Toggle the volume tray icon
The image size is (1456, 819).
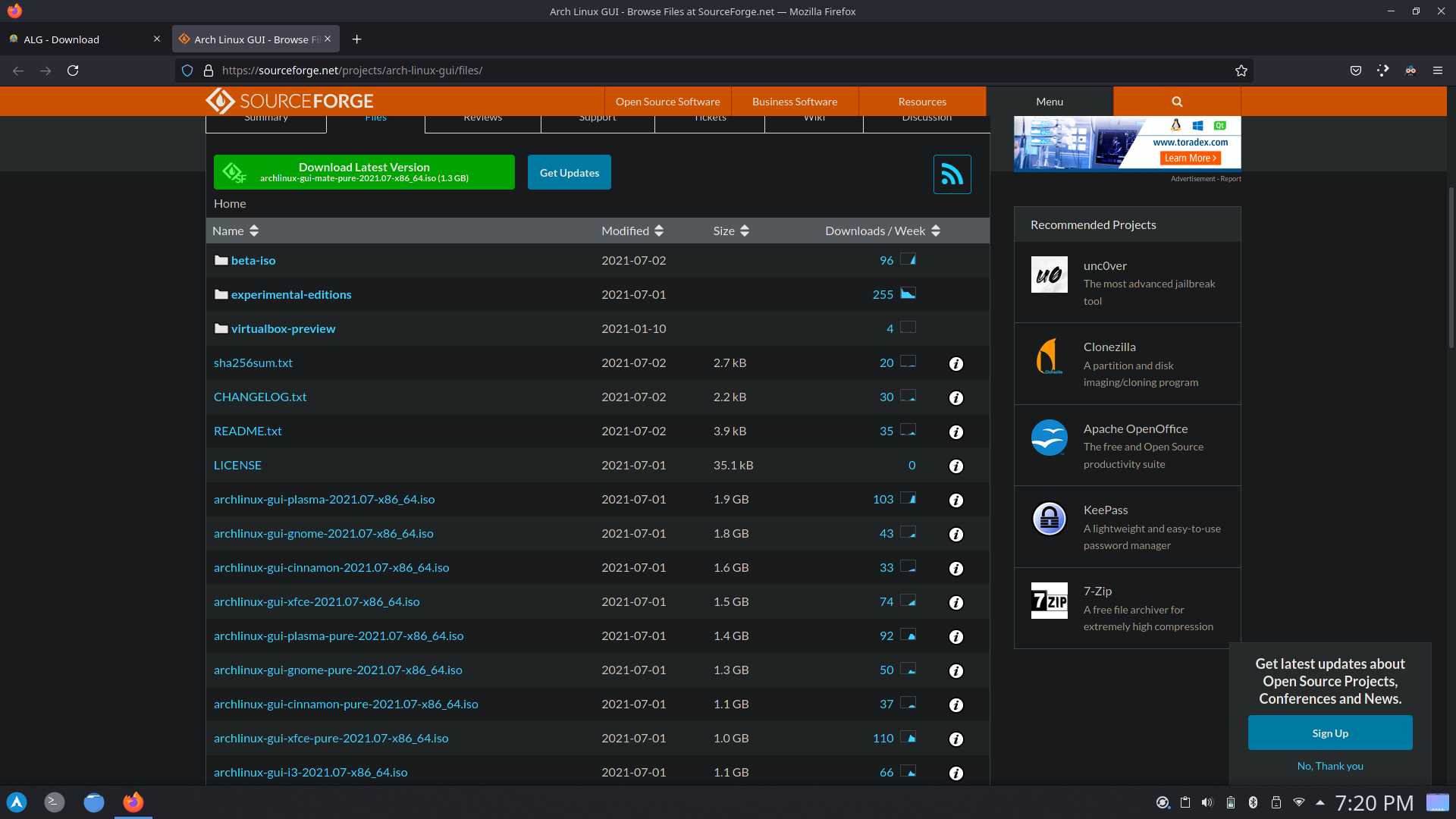tap(1207, 802)
